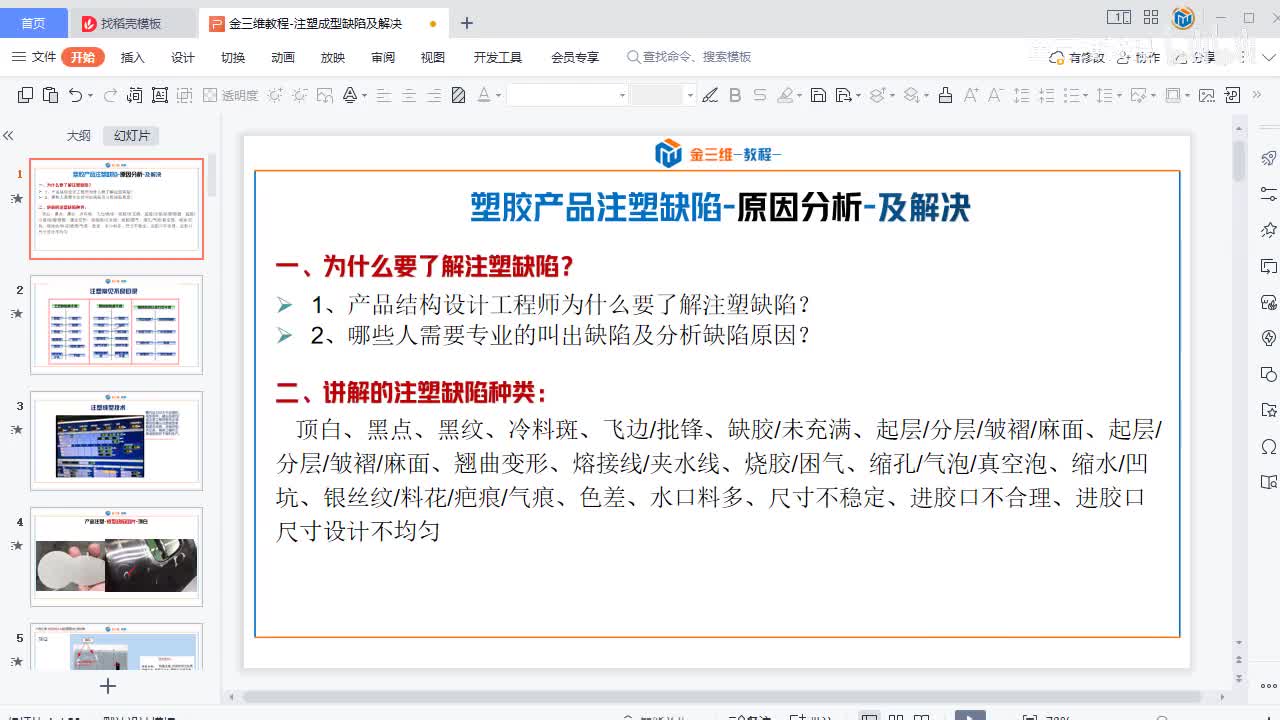Decrease font size with the A- icon
The height and width of the screenshot is (720, 1280).
[995, 95]
